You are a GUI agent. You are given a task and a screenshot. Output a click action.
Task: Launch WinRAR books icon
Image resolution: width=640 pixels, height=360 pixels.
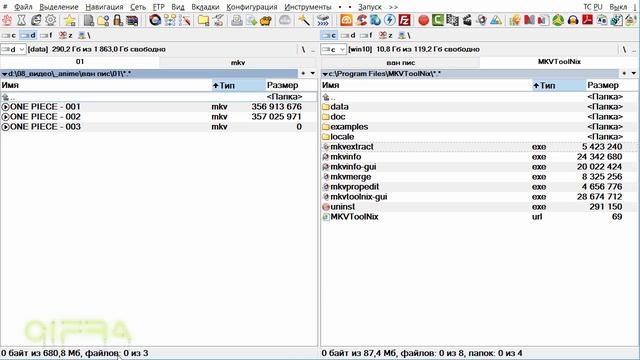click(x=132, y=20)
